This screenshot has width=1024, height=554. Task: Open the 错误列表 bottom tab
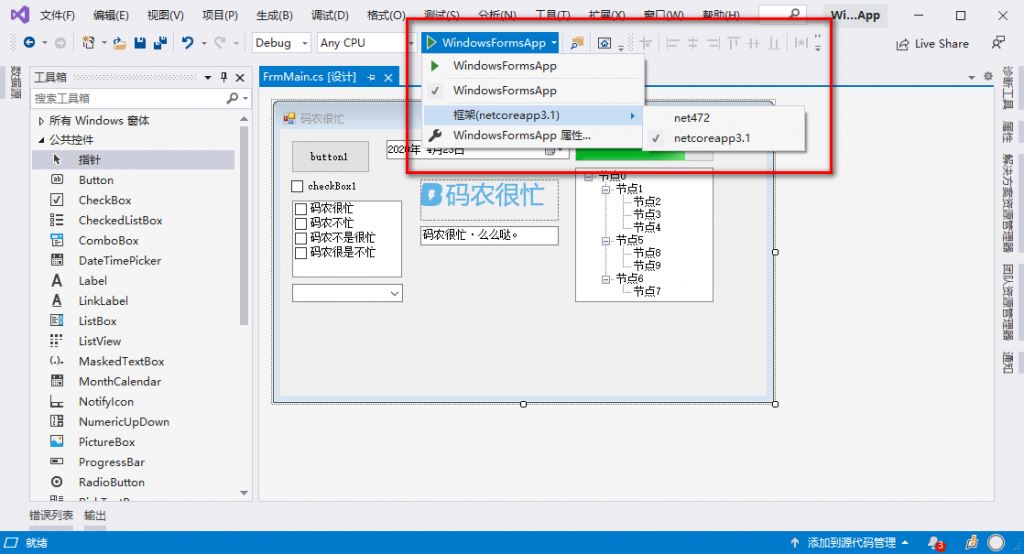click(x=51, y=515)
